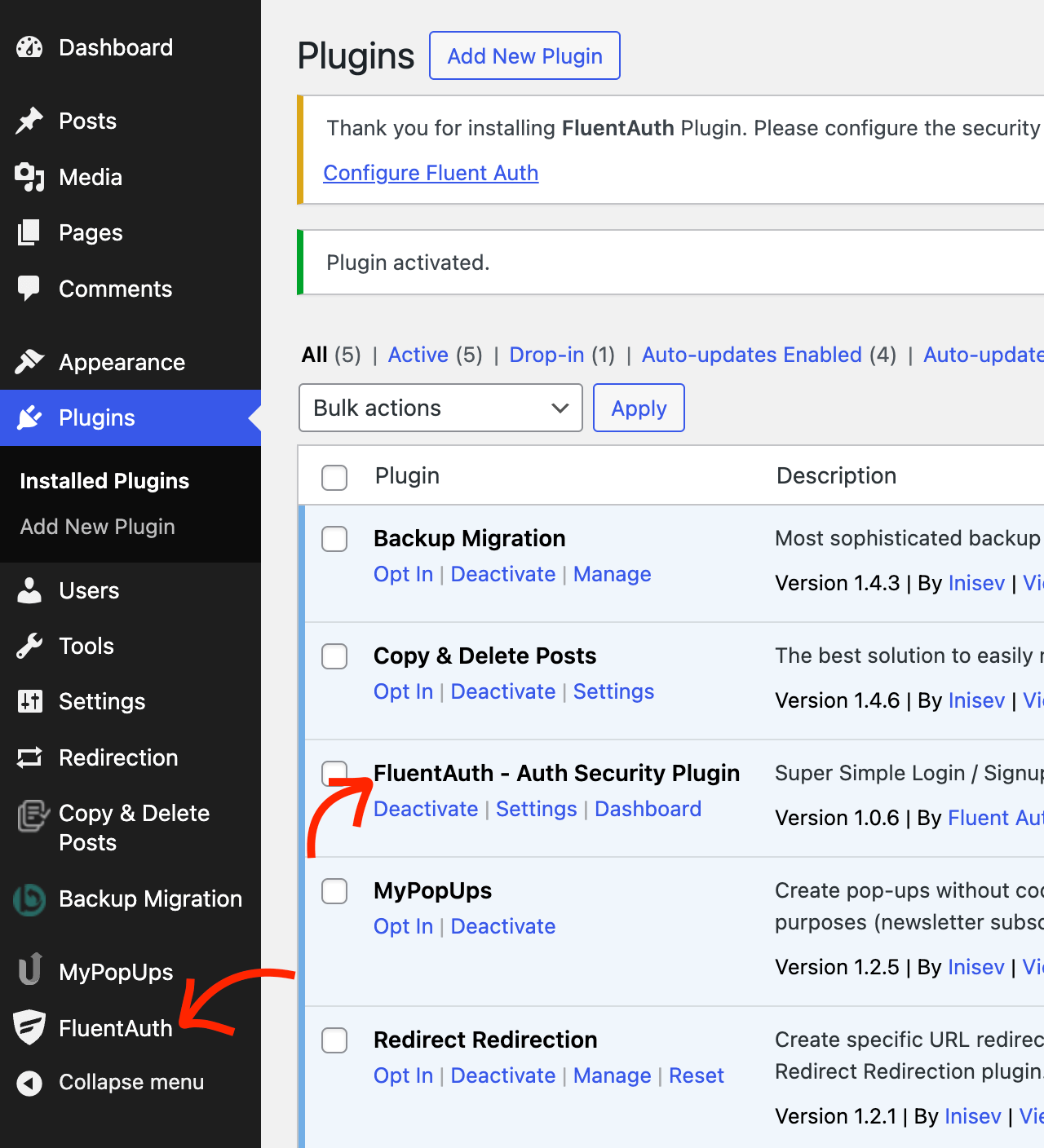The height and width of the screenshot is (1148, 1044).
Task: Open the Media library icon
Action: [x=29, y=177]
